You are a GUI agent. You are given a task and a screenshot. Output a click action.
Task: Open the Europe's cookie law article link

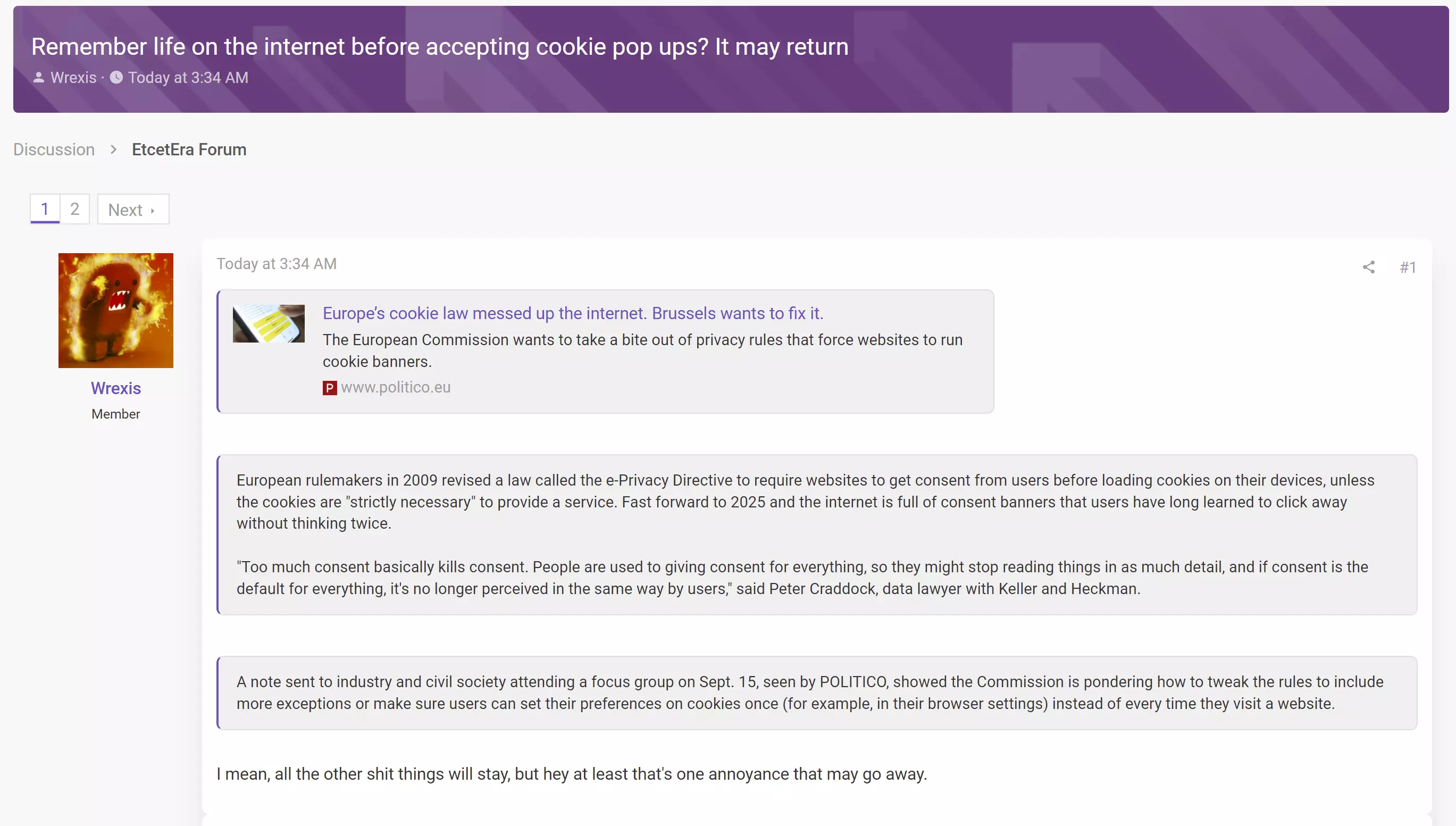pos(573,313)
